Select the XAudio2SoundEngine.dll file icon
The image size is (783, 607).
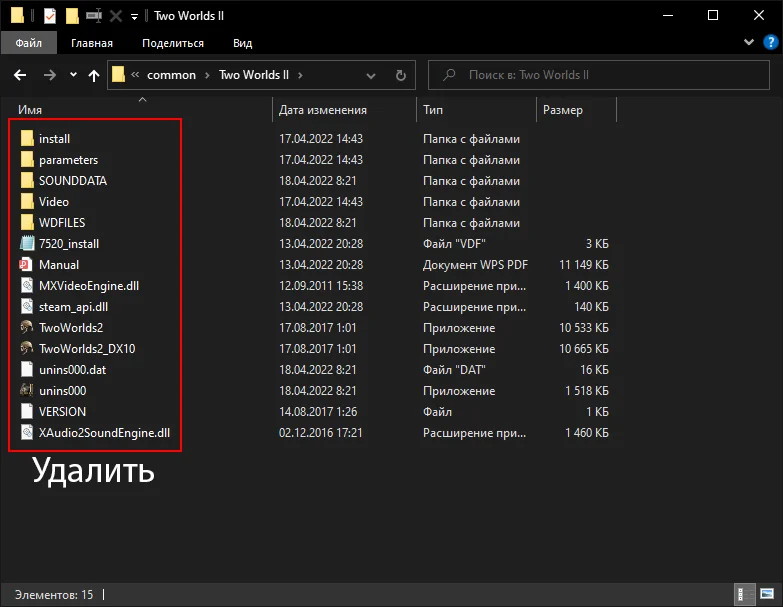[27, 432]
